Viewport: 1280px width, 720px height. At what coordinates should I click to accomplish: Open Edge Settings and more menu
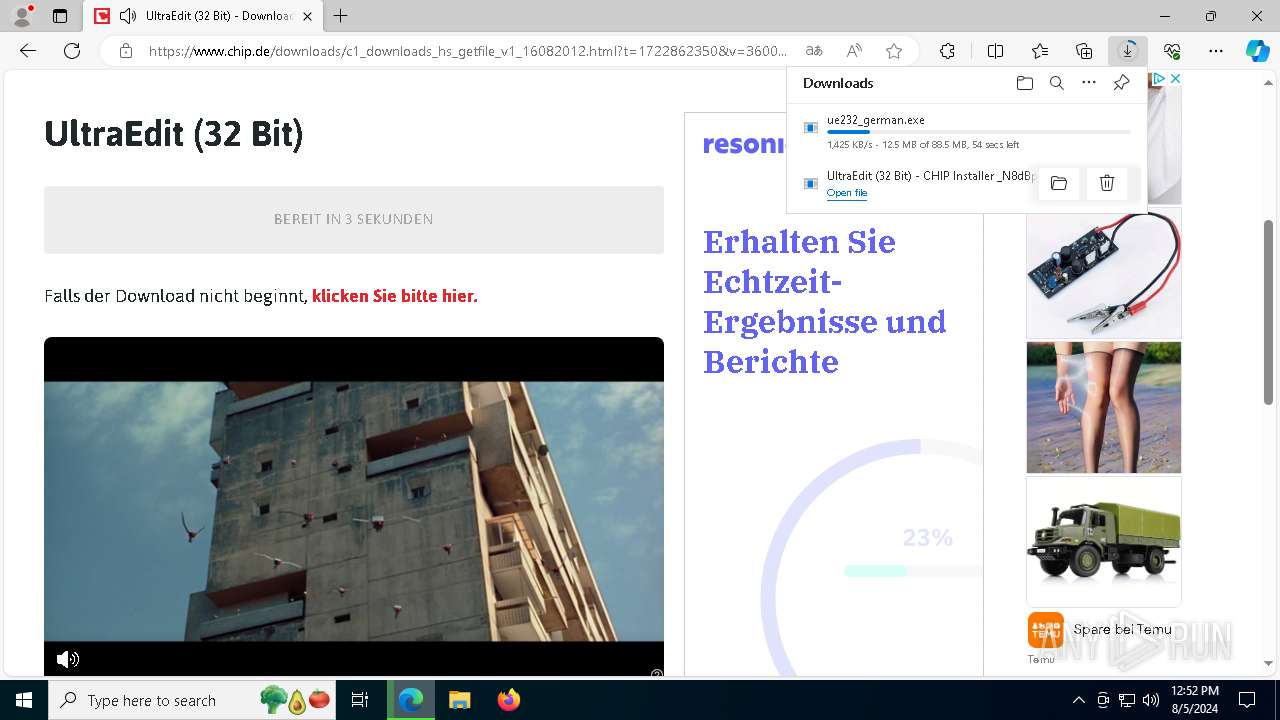coord(1216,51)
